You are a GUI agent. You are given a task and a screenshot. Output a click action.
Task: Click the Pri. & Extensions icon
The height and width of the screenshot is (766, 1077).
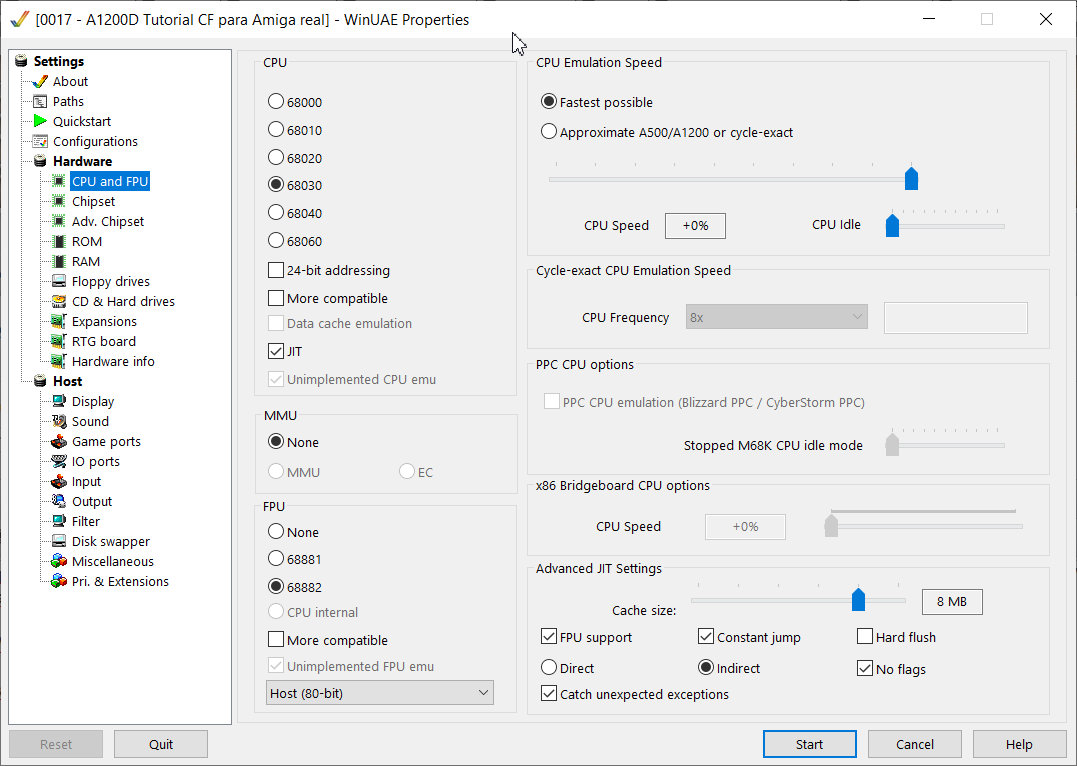[x=59, y=581]
